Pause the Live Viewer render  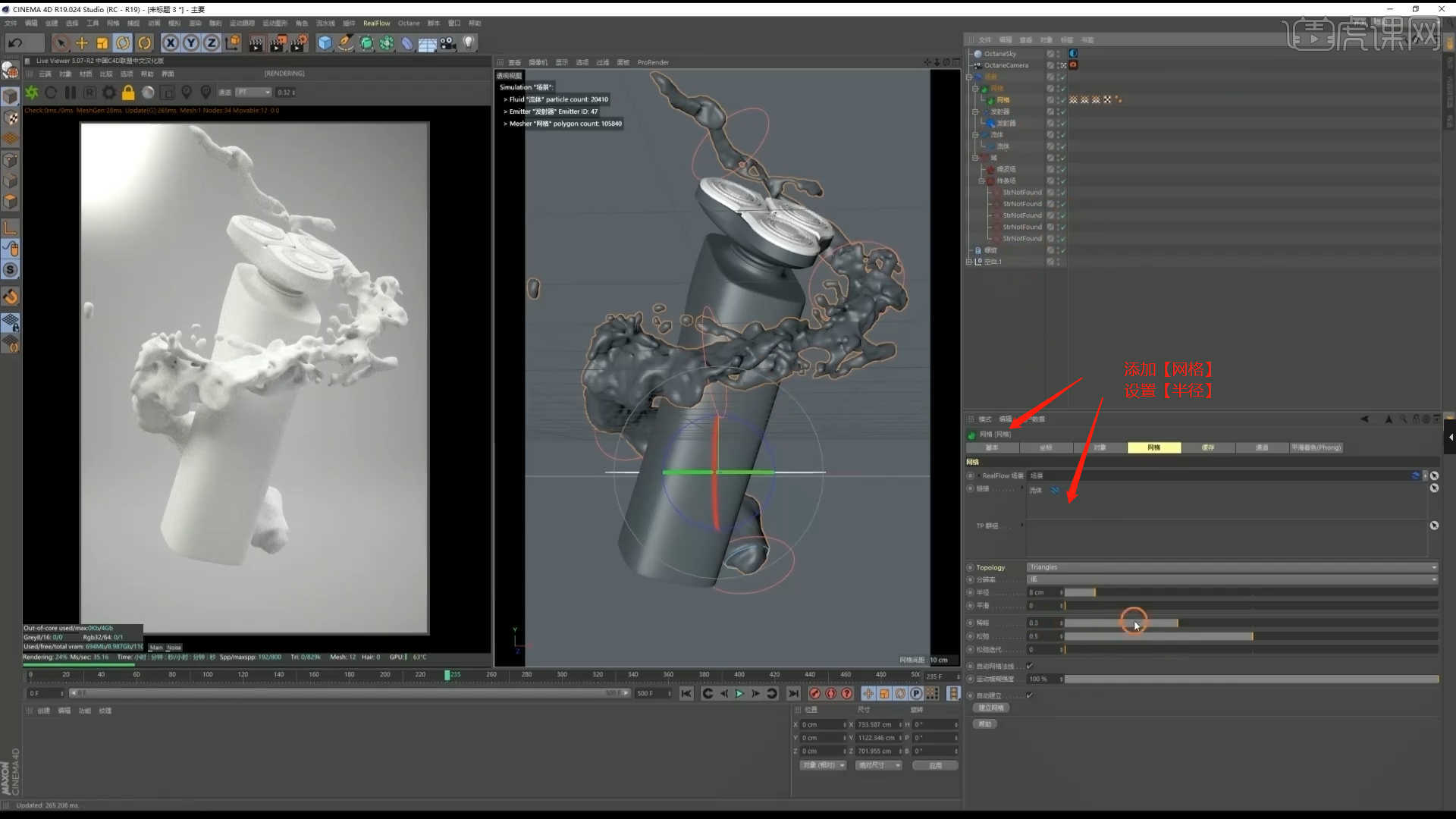[x=71, y=93]
